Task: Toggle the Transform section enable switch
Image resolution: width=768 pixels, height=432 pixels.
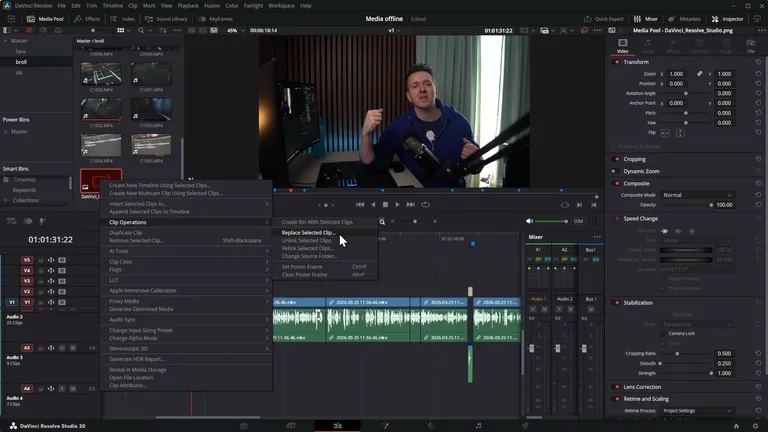Action: click(x=617, y=62)
